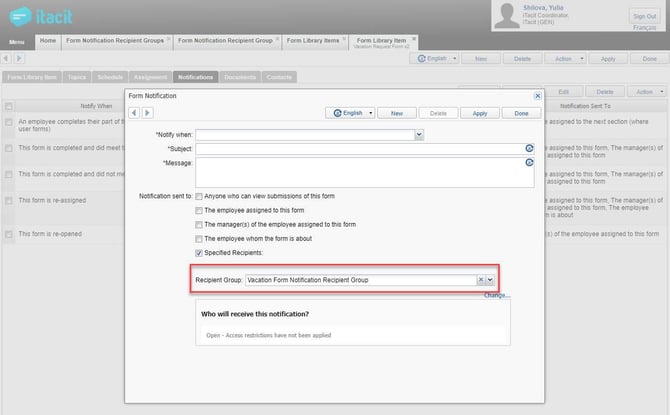Click the itacit logo

[41, 17]
